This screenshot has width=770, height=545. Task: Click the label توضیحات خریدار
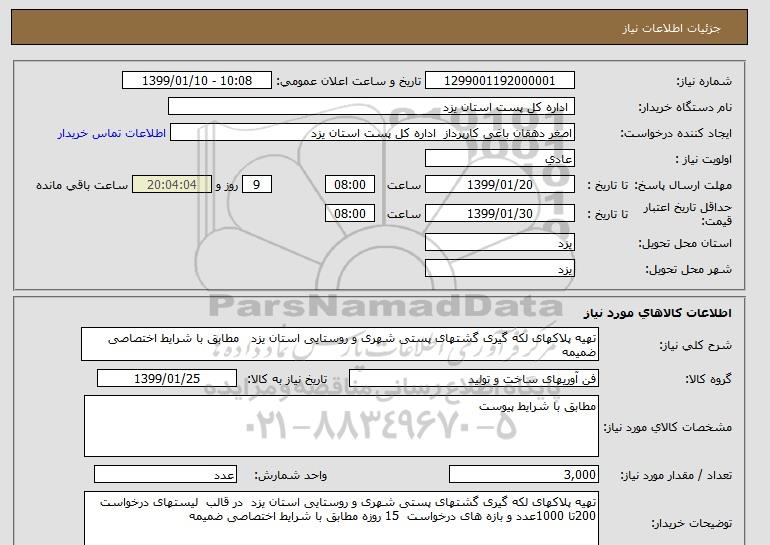point(692,524)
